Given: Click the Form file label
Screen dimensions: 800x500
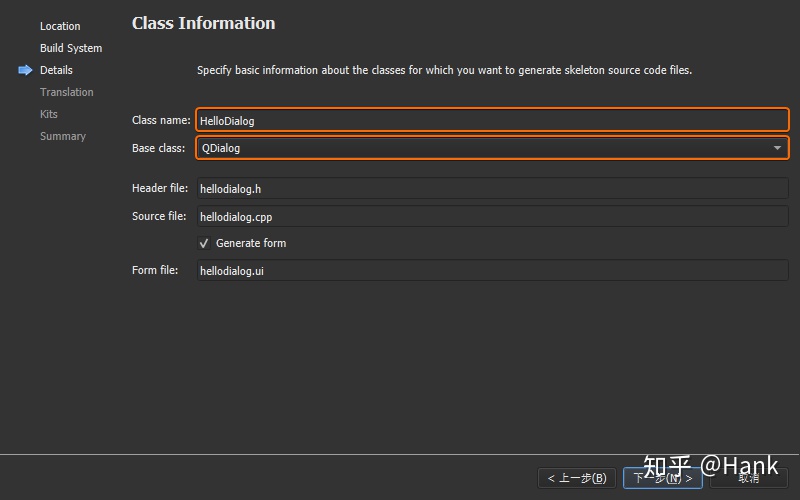Looking at the screenshot, I should 155,270.
